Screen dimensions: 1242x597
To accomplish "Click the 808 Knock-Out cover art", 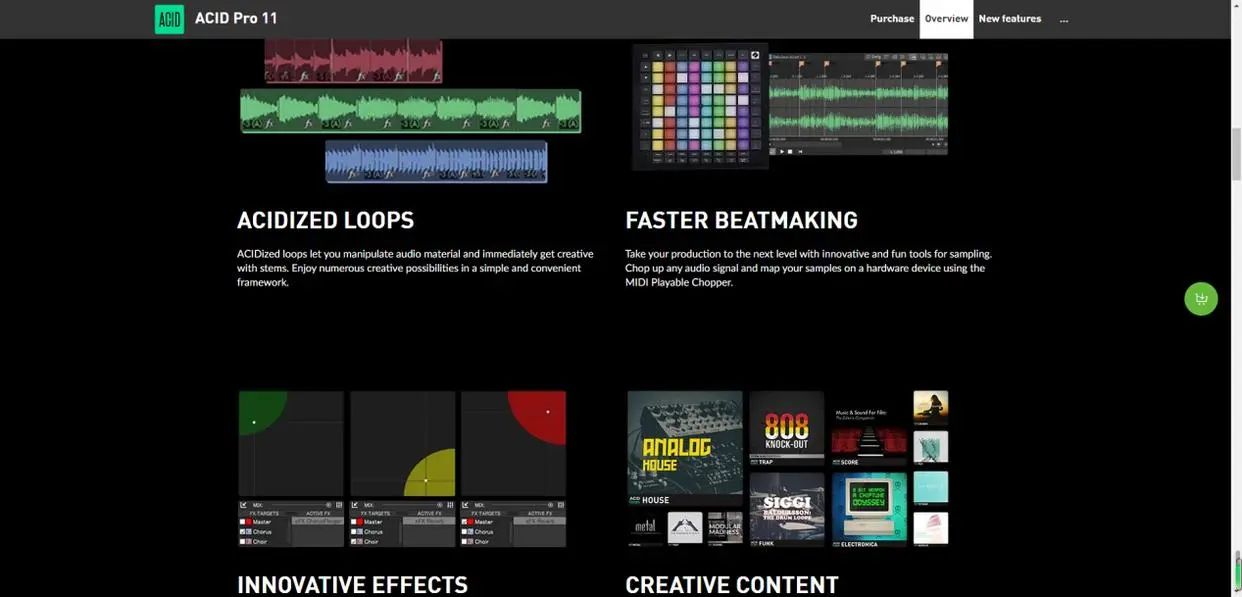I will point(787,429).
